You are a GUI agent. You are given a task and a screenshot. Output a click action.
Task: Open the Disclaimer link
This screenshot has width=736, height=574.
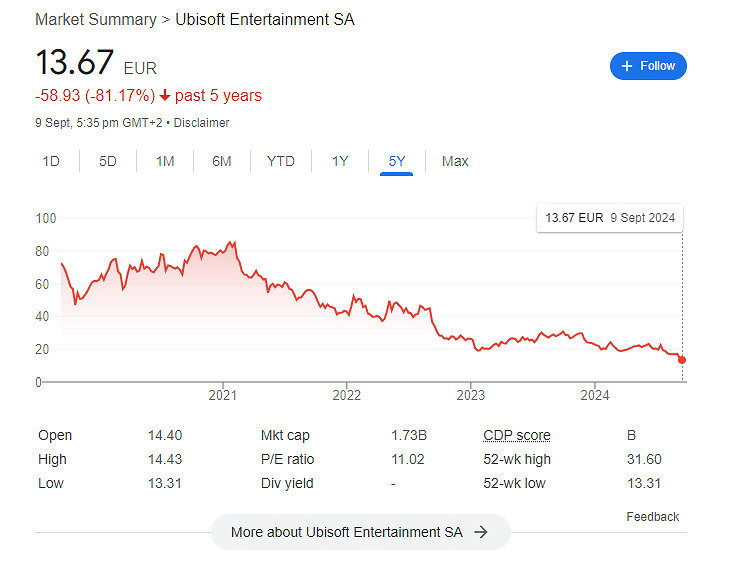[204, 123]
